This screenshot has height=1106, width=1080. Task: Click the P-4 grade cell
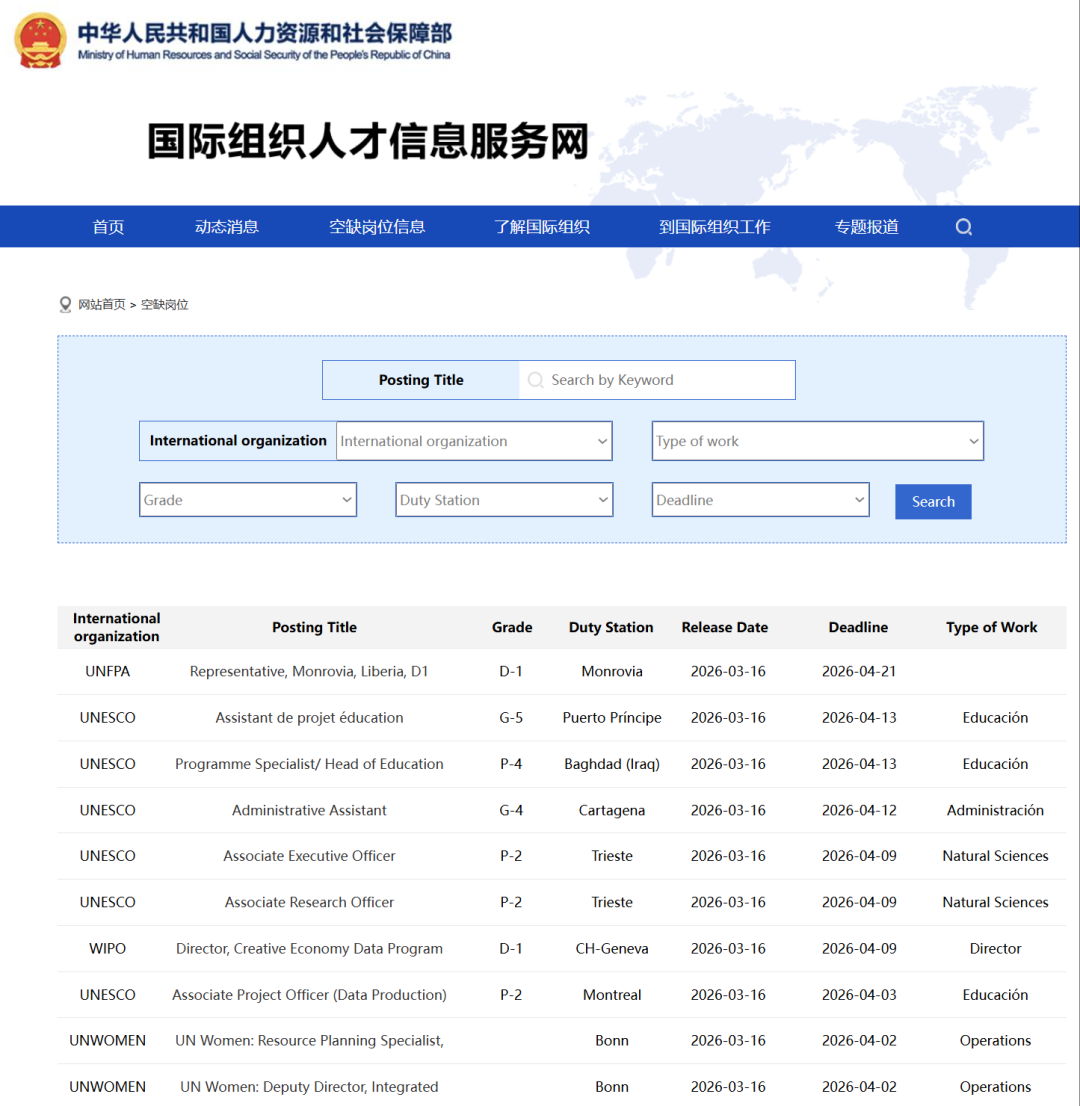pyautogui.click(x=511, y=764)
